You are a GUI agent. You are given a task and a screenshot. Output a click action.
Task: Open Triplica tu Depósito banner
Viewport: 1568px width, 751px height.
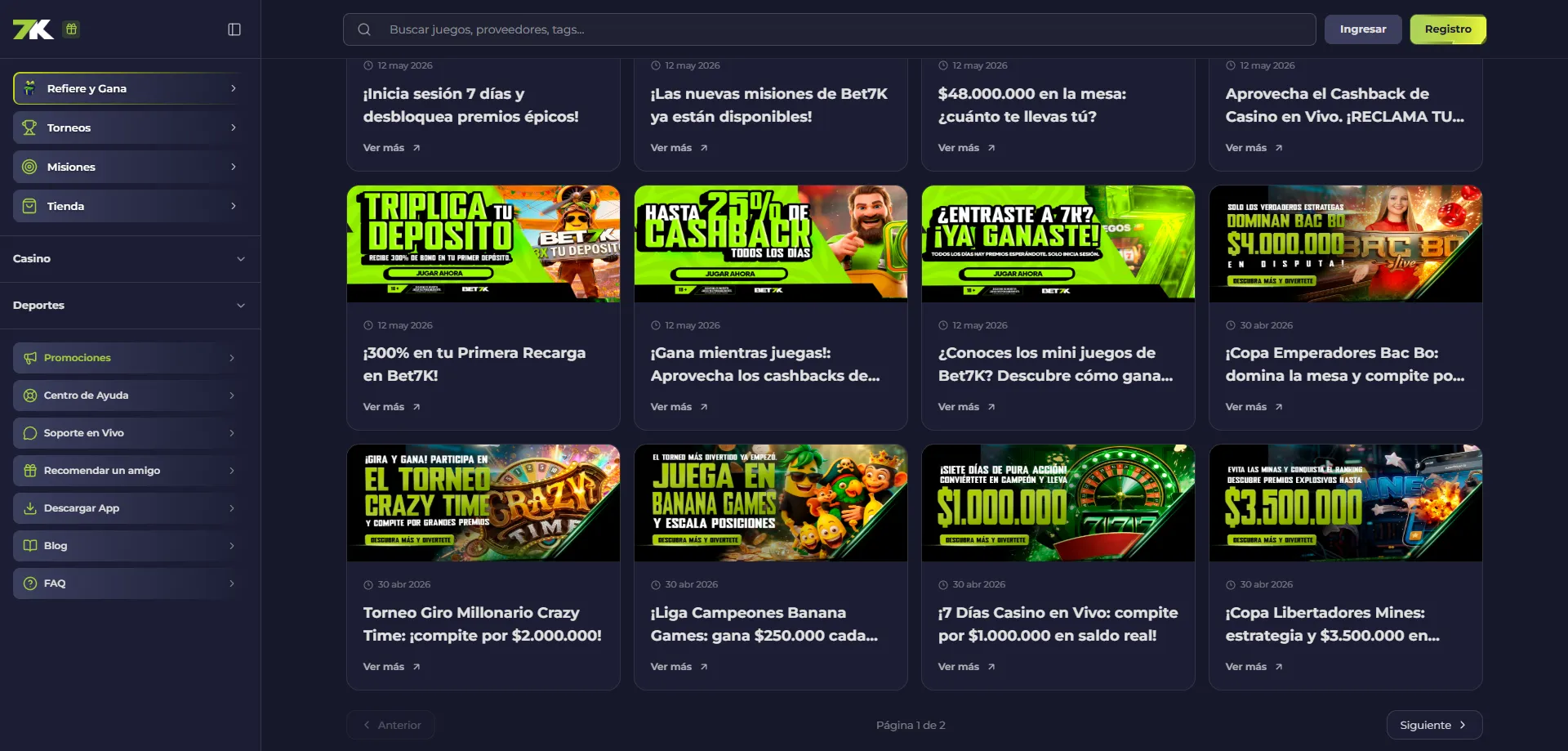483,244
